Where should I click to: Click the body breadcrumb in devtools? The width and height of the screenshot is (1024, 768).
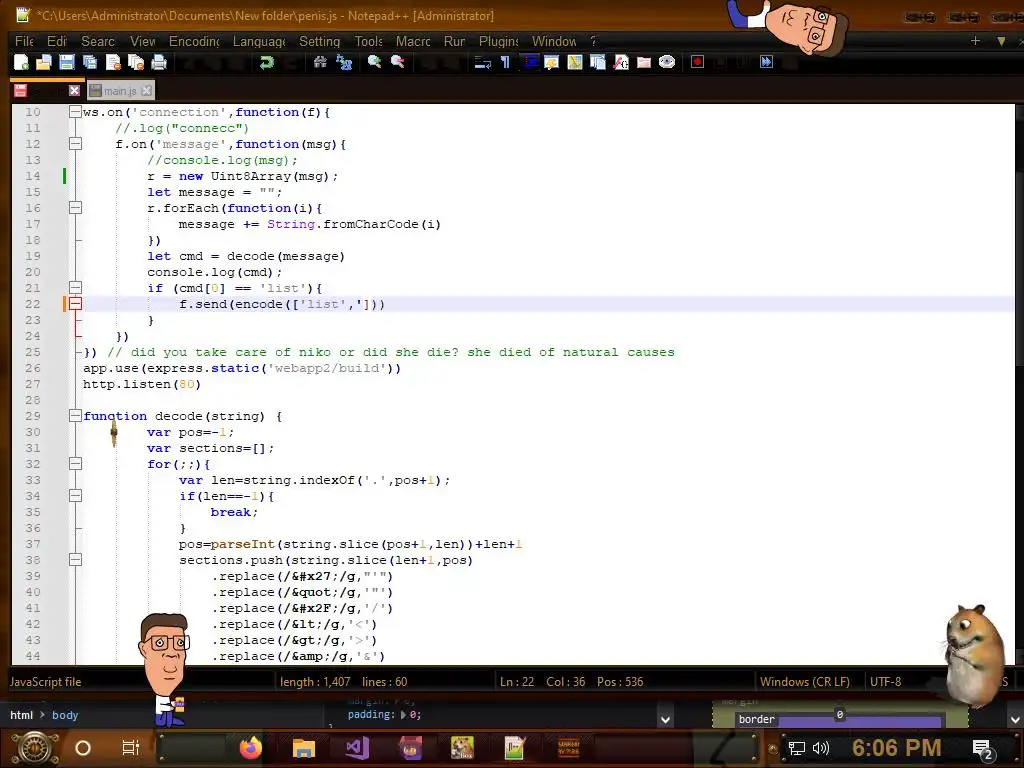[65, 715]
